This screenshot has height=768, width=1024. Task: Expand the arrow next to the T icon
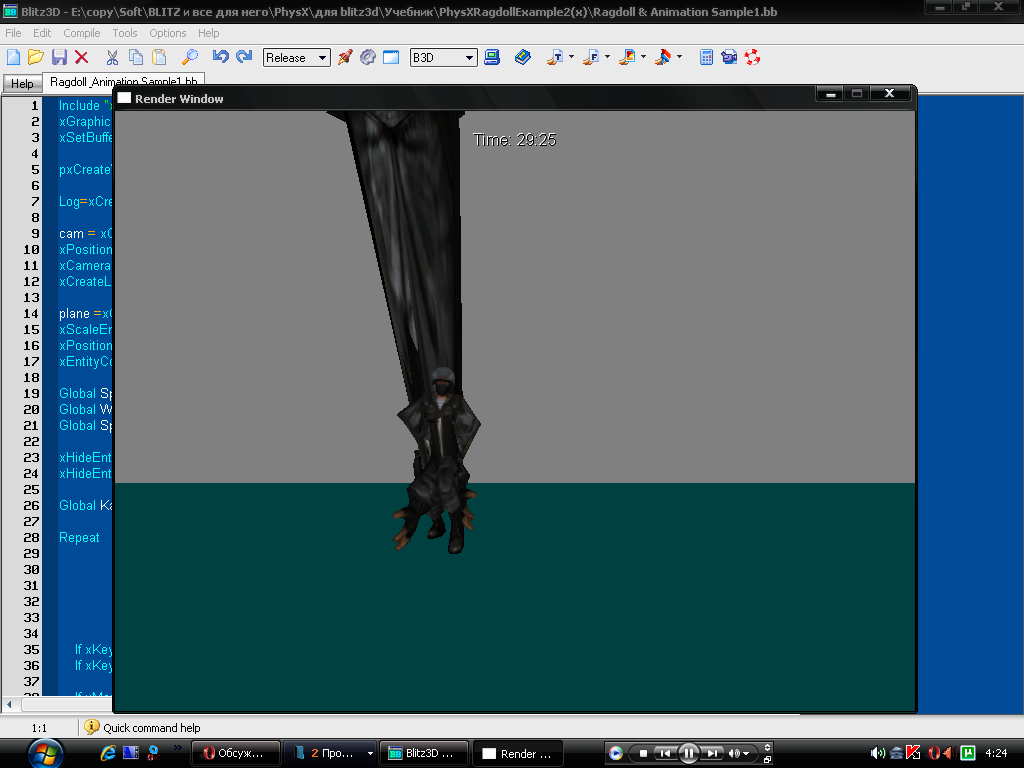571,57
